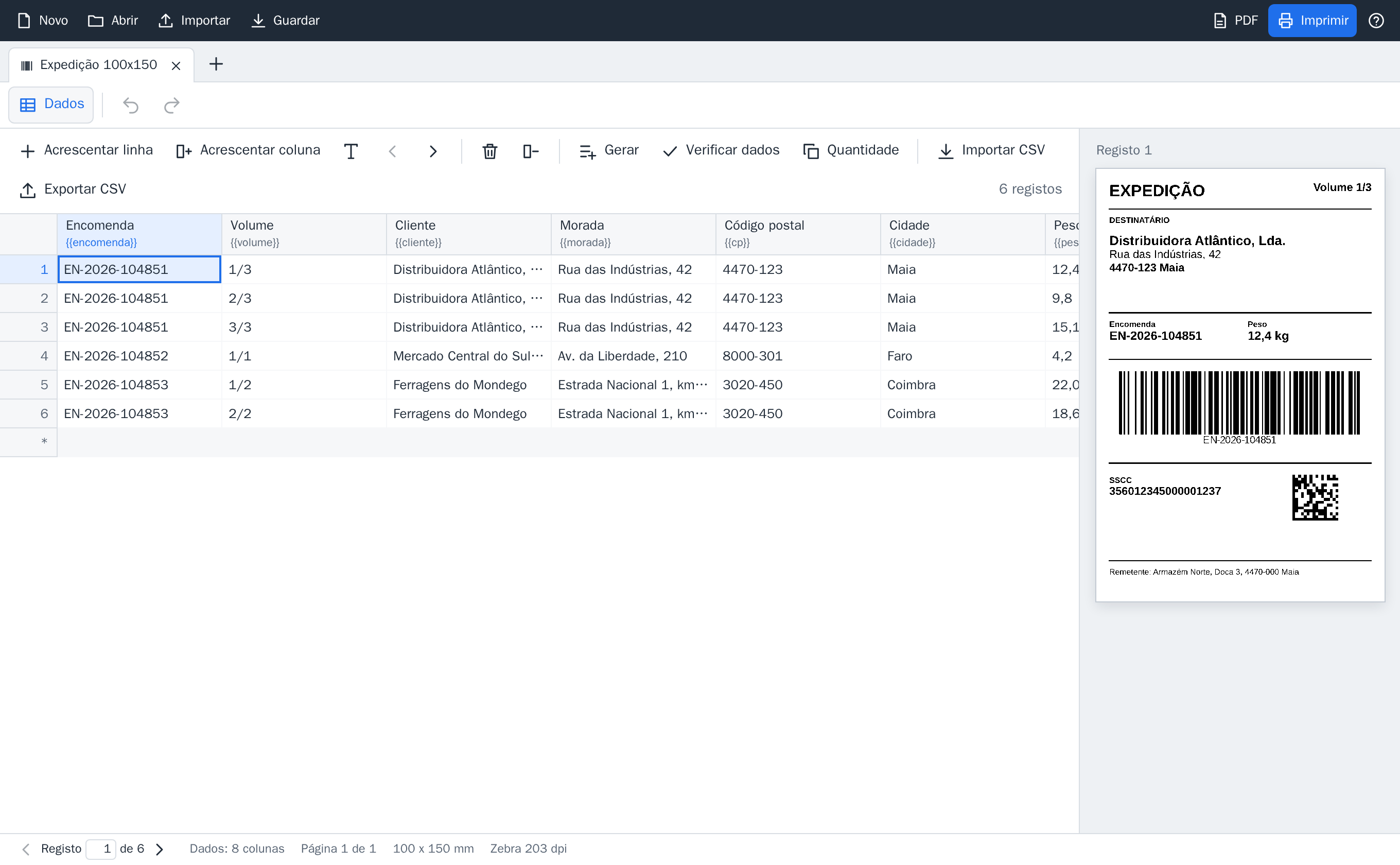
Task: Click the Imprimir print button
Action: (1312, 21)
